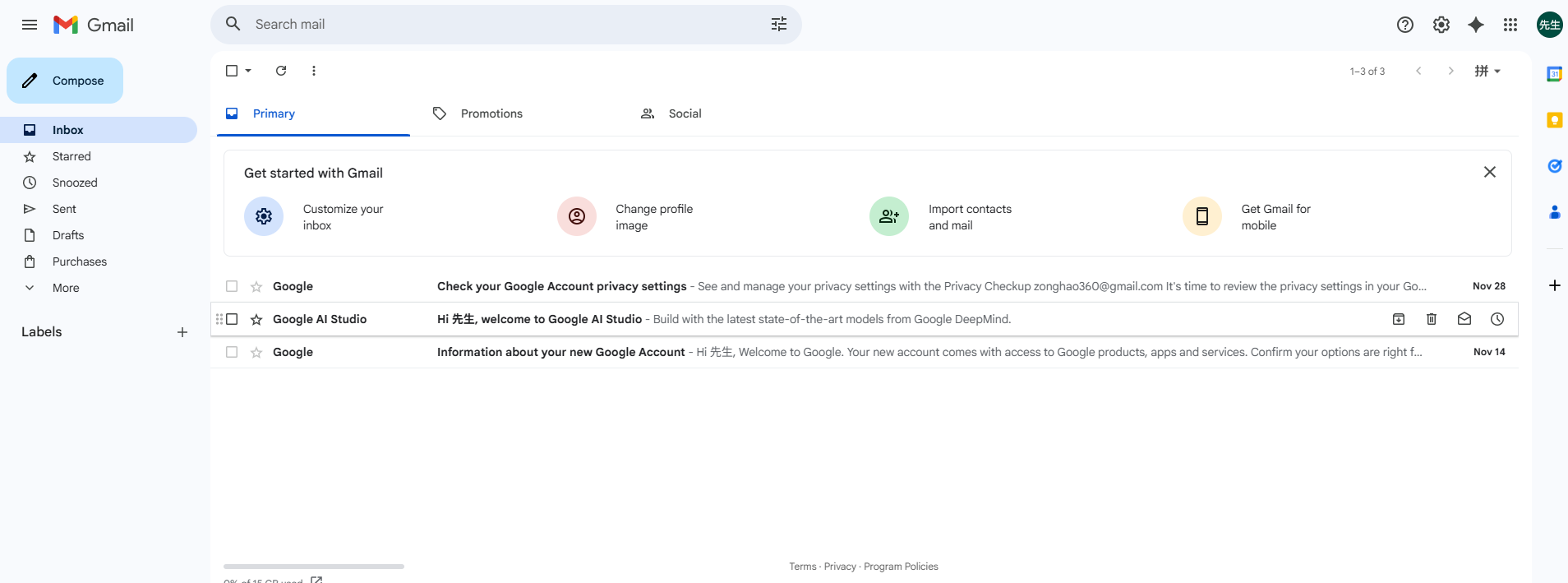Archive the Google AI Studio email

[1398, 319]
